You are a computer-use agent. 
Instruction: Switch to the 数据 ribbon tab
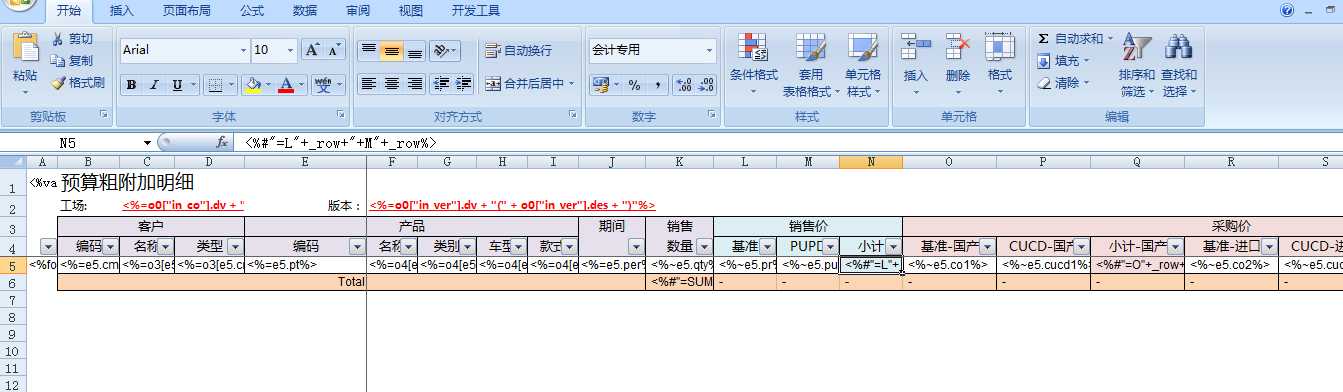tap(305, 11)
